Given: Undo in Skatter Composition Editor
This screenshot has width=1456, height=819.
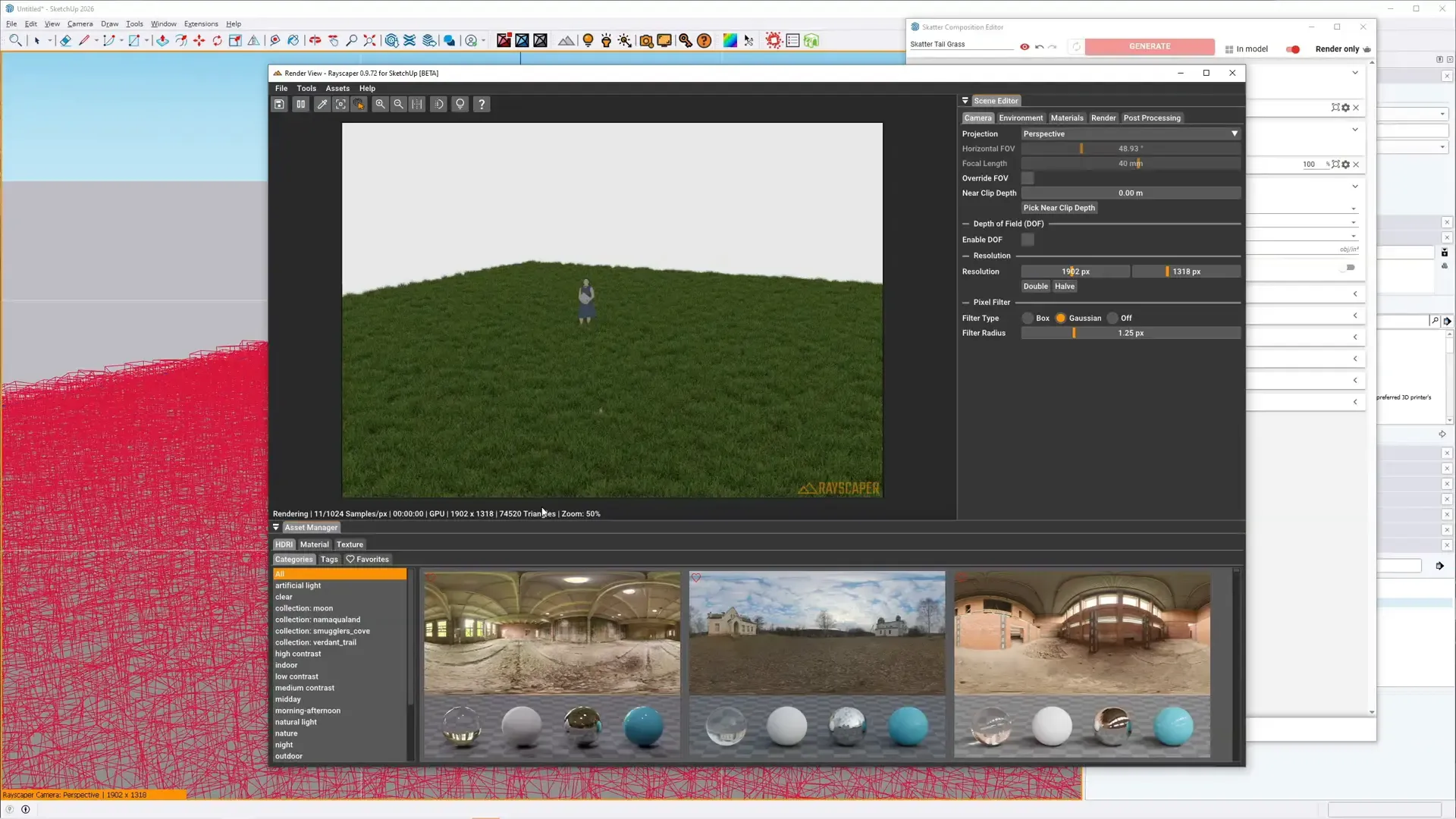Looking at the screenshot, I should (x=1040, y=47).
